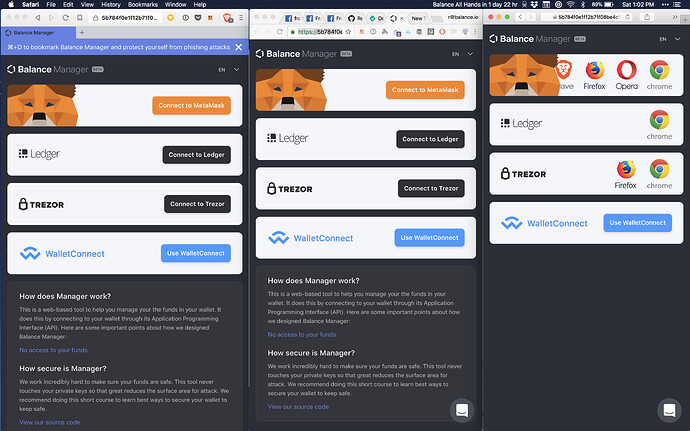
Task: Select the 'New' tab in Chrome
Action: 417,18
